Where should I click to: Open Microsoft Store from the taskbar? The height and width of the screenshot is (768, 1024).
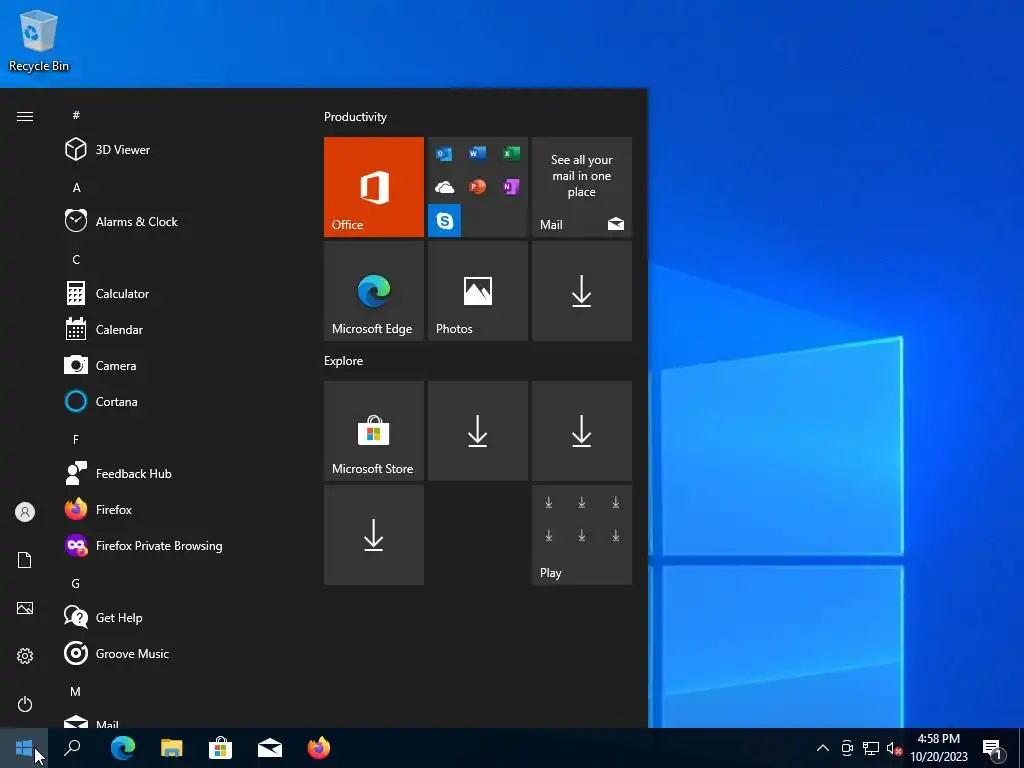point(221,748)
